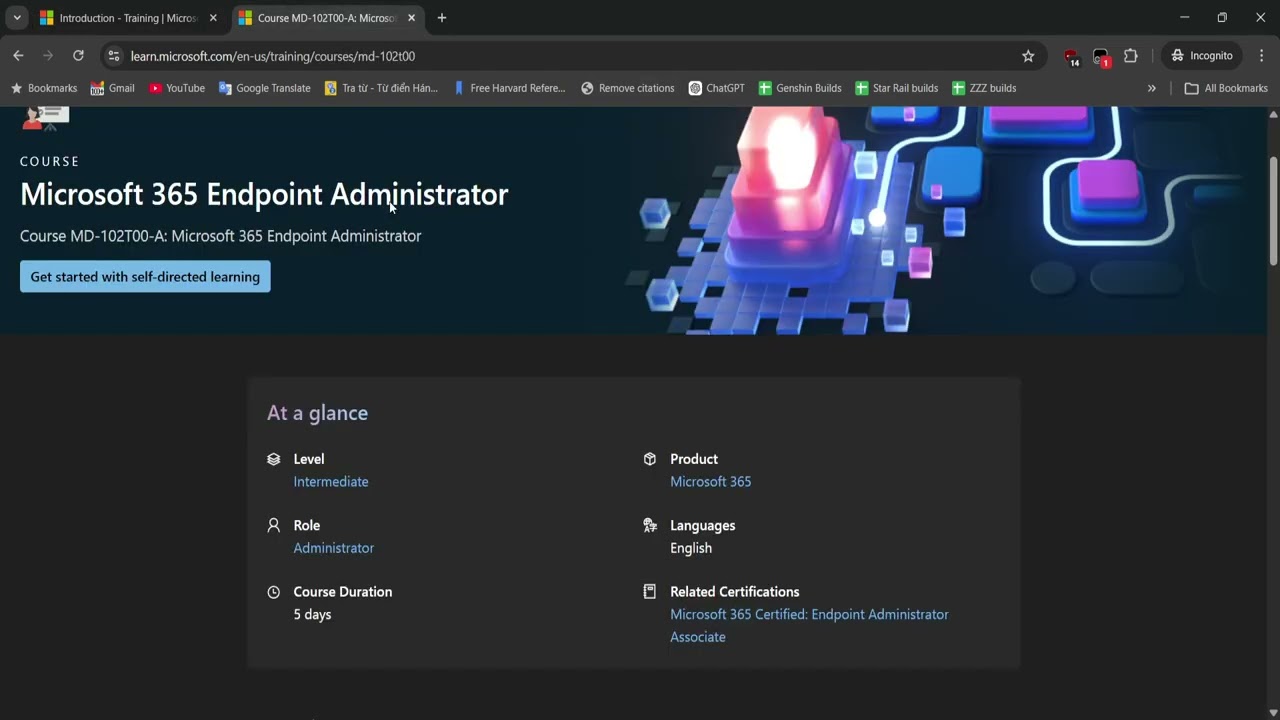Click the 5 days duration text
Screen dimensions: 1280x720
point(312,615)
